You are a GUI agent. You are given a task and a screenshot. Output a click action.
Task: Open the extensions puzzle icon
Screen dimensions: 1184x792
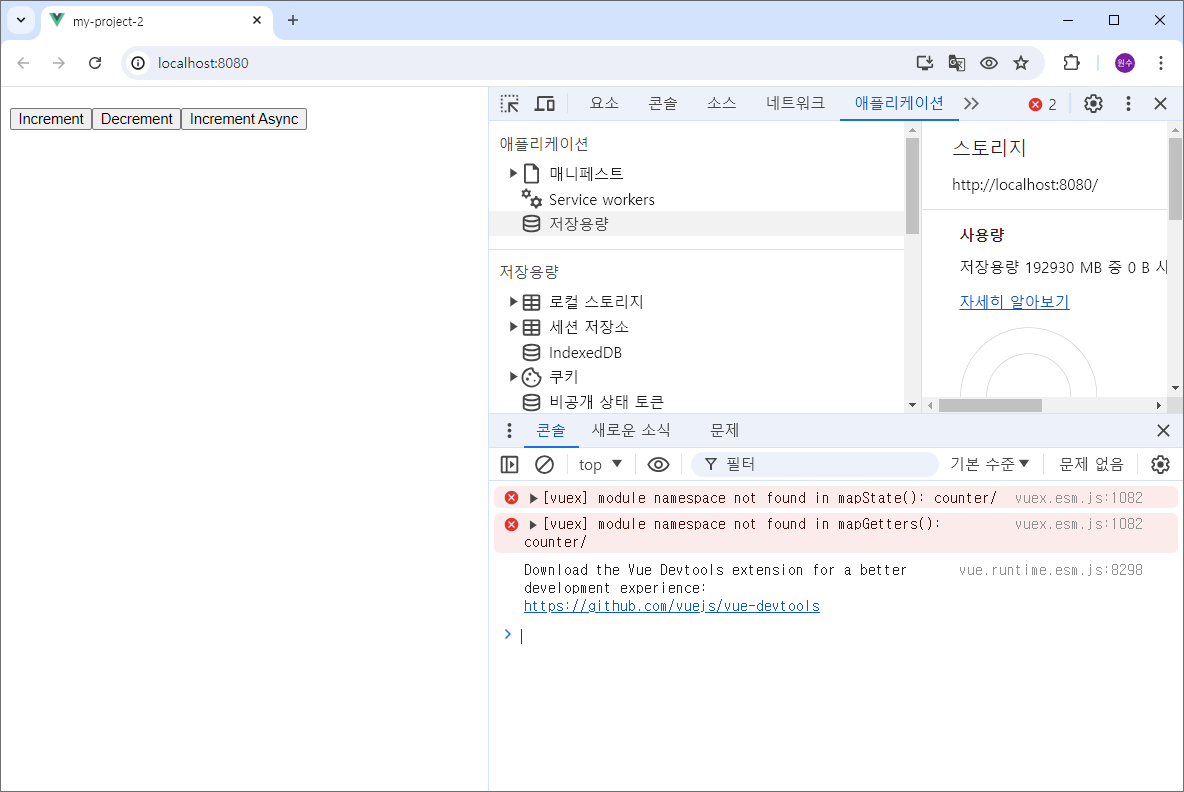tap(1071, 63)
